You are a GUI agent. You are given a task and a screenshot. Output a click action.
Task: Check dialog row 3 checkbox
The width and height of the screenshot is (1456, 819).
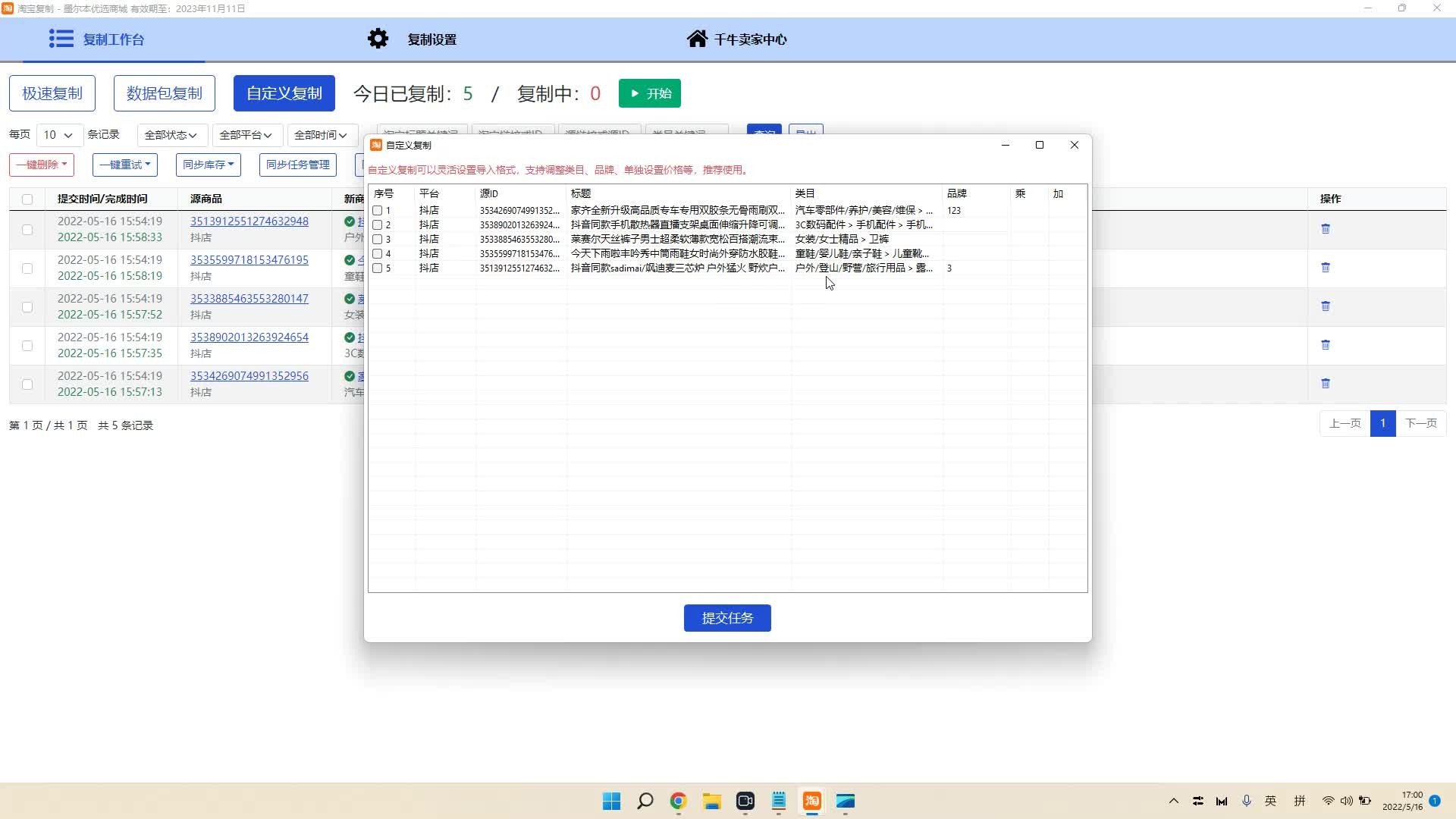point(377,240)
